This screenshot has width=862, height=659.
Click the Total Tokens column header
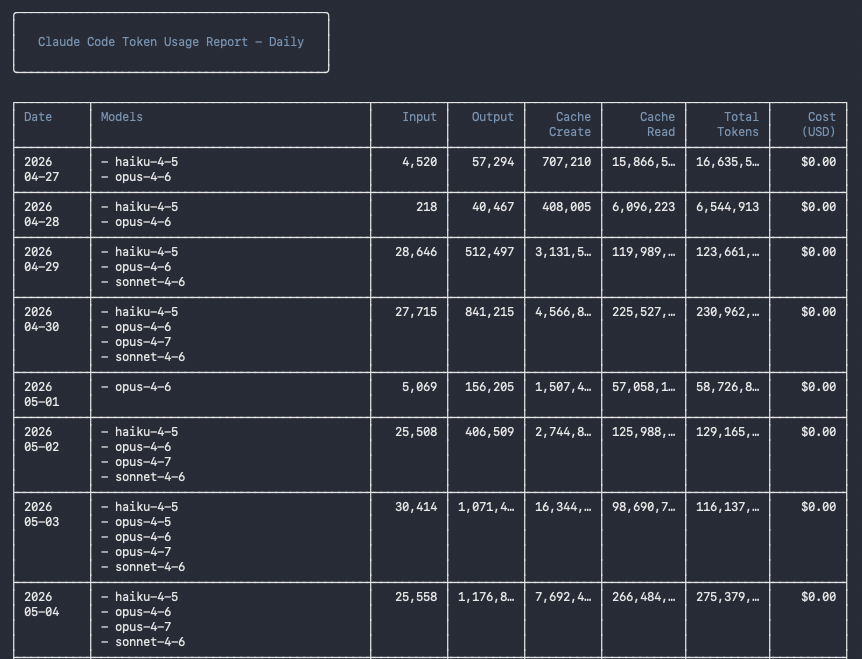(738, 124)
